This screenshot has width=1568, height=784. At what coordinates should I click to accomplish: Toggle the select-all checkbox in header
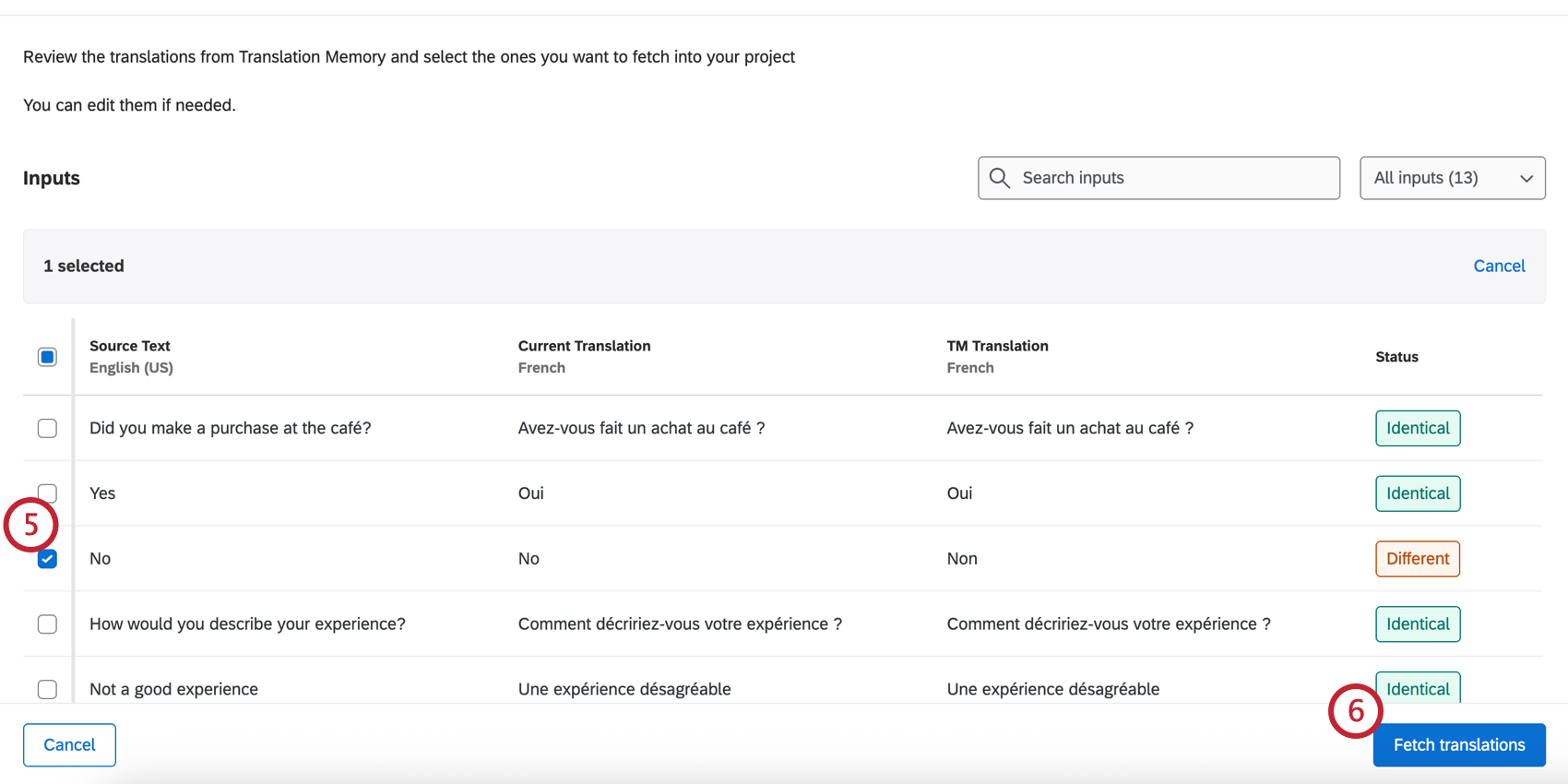[47, 357]
